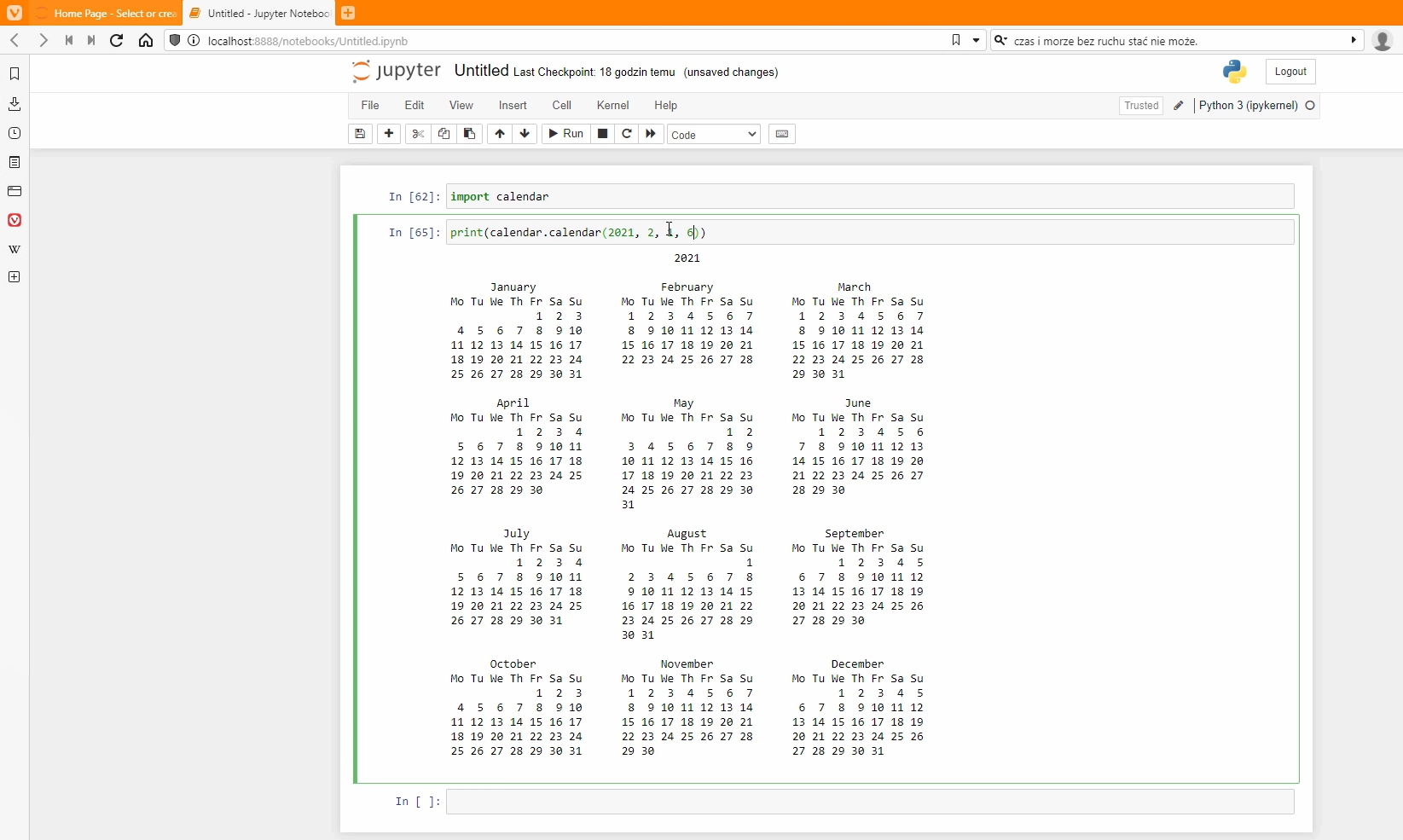The height and width of the screenshot is (840, 1403).
Task: Open the Kernel menu
Action: pos(612,106)
